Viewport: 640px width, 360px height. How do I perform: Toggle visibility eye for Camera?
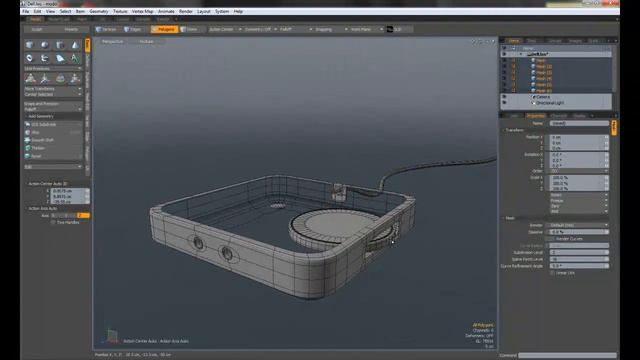click(x=504, y=97)
